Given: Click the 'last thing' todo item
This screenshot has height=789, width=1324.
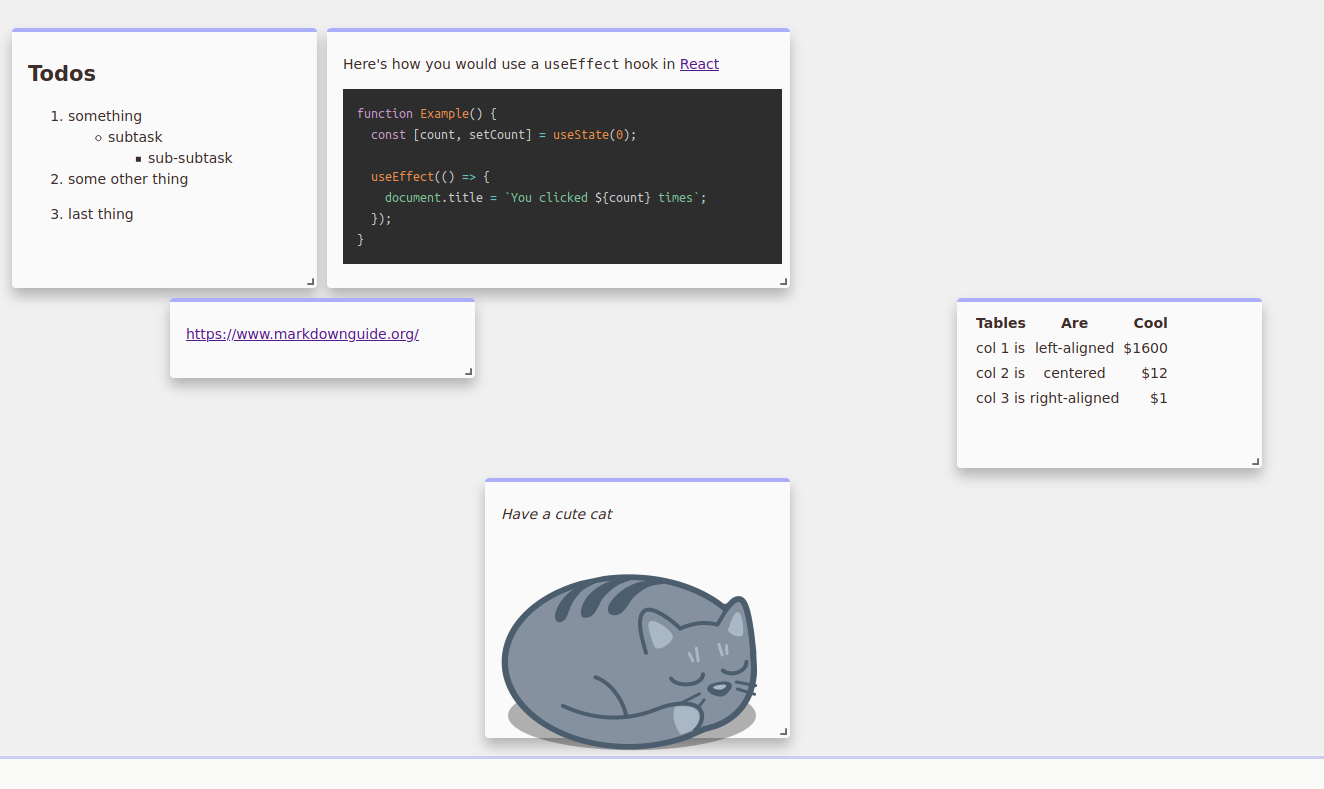Looking at the screenshot, I should 100,214.
